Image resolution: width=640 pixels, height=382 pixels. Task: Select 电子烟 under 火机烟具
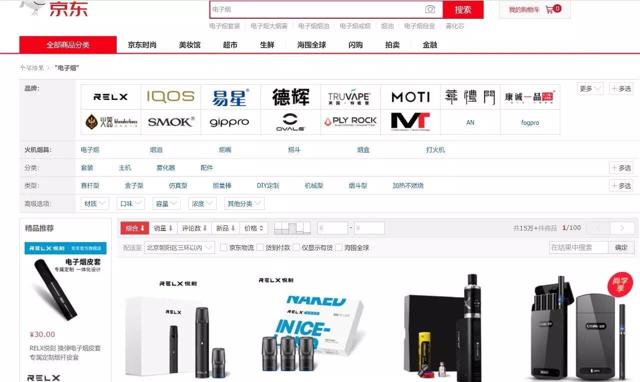click(x=90, y=150)
